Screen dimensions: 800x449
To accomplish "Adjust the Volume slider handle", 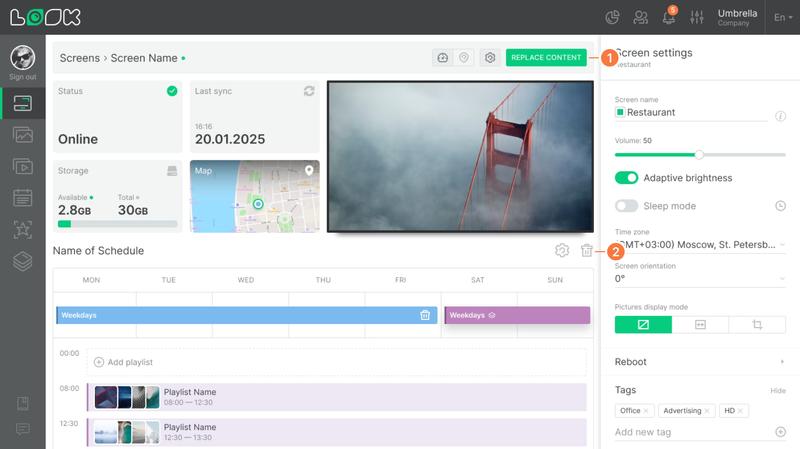I will click(x=699, y=155).
